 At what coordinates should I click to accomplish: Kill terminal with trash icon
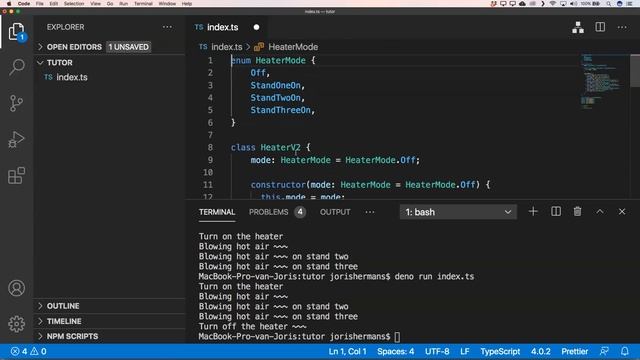(x=577, y=211)
